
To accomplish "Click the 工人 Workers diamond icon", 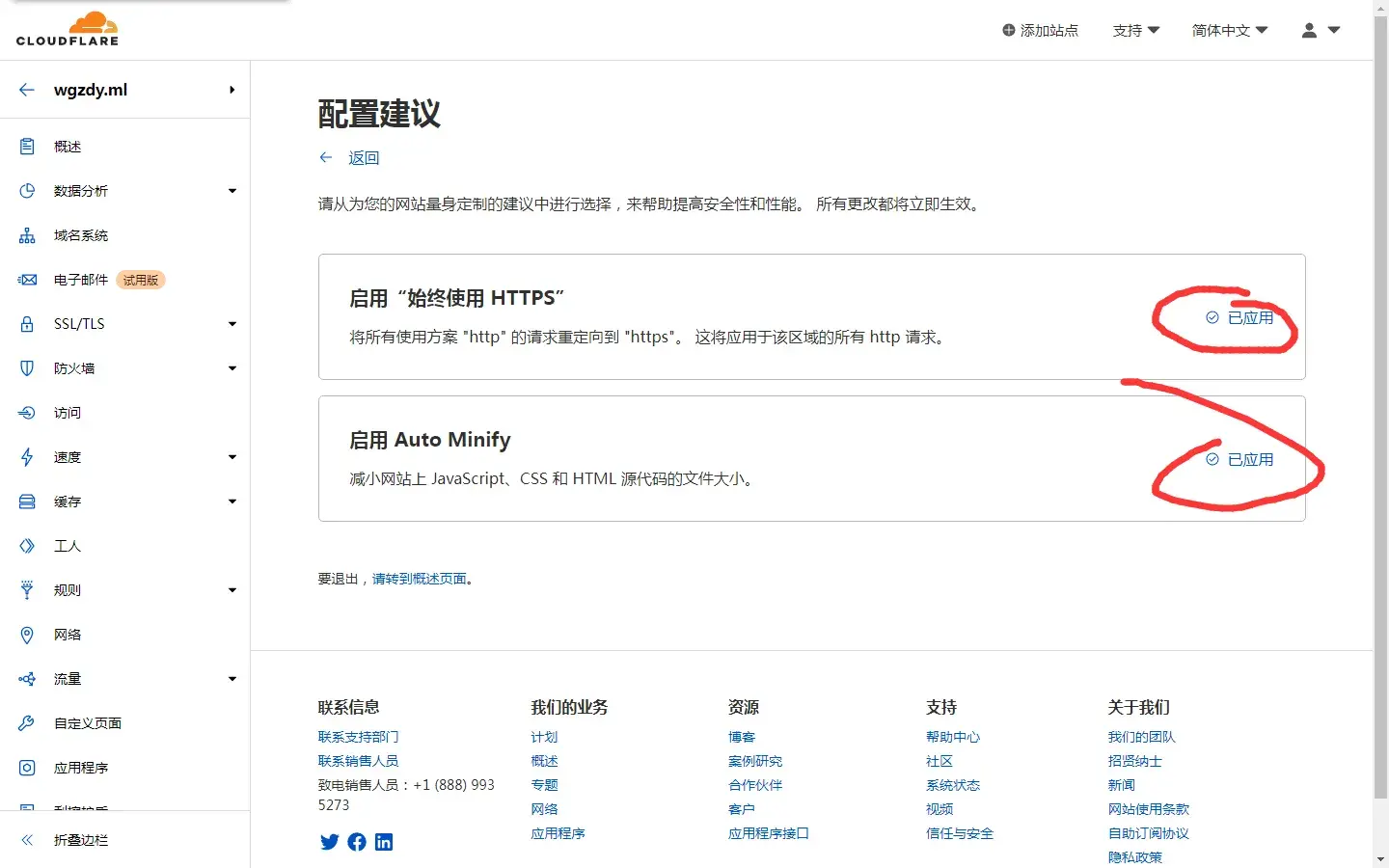I will [x=27, y=546].
